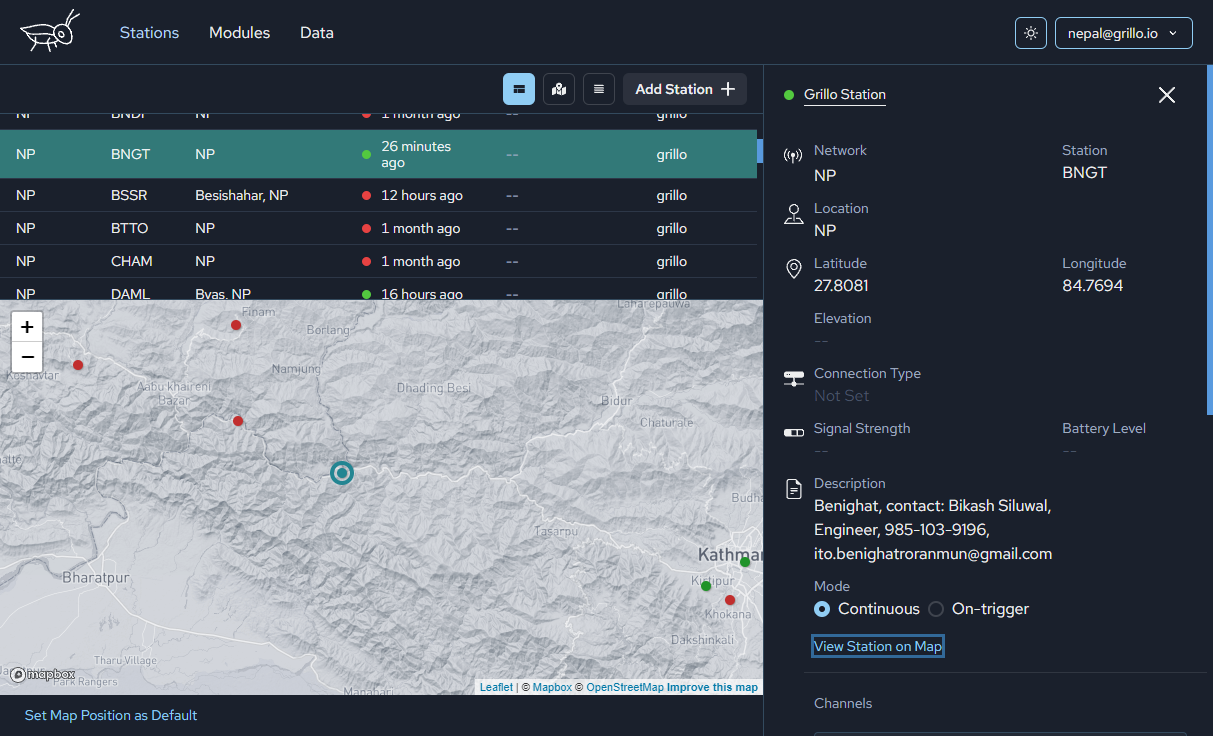Click the Connection Type icon

(793, 378)
